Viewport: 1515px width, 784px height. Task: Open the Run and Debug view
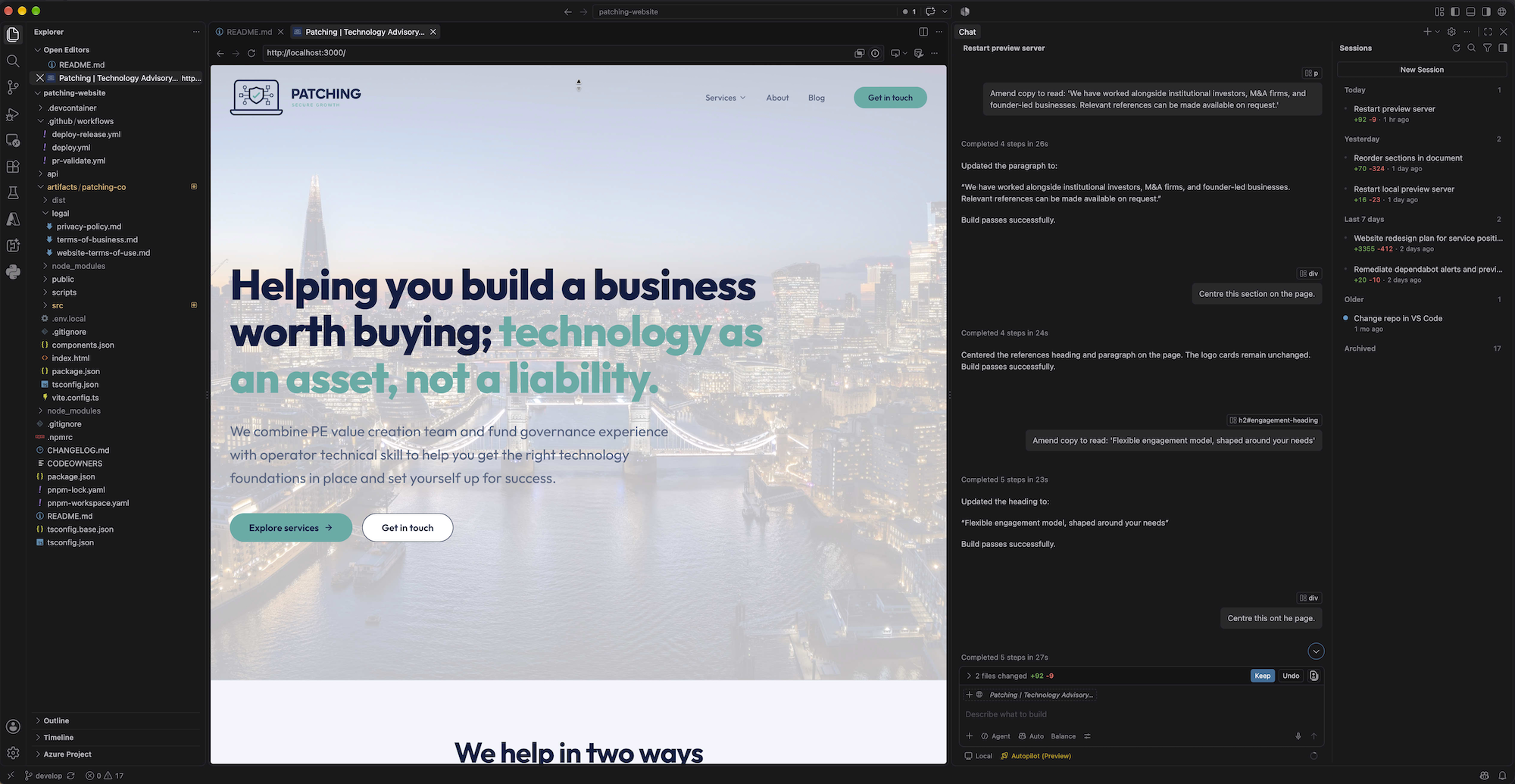point(13,114)
